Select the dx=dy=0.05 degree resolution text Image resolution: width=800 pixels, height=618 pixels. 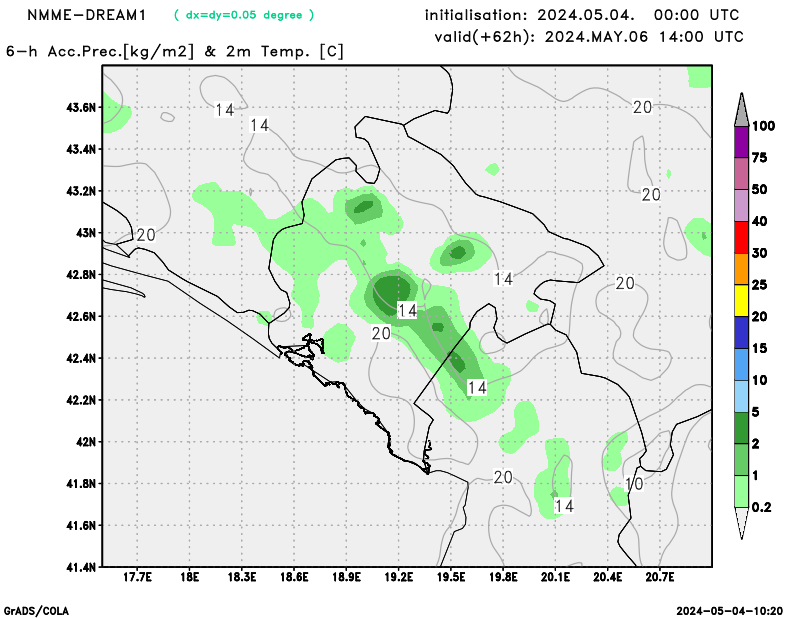[244, 15]
